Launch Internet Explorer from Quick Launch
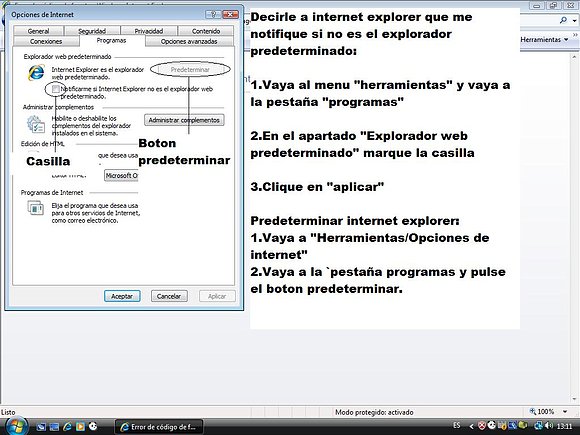This screenshot has width=580, height=435. click(67, 426)
